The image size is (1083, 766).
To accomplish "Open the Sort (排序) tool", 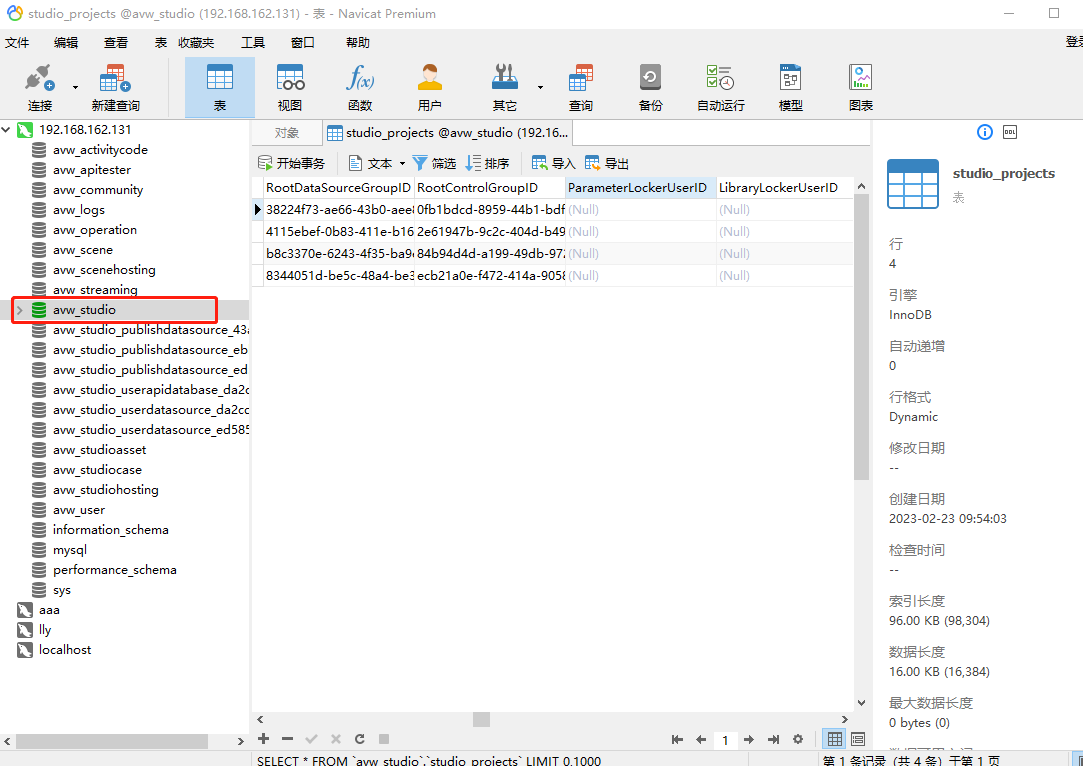I will click(x=488, y=163).
